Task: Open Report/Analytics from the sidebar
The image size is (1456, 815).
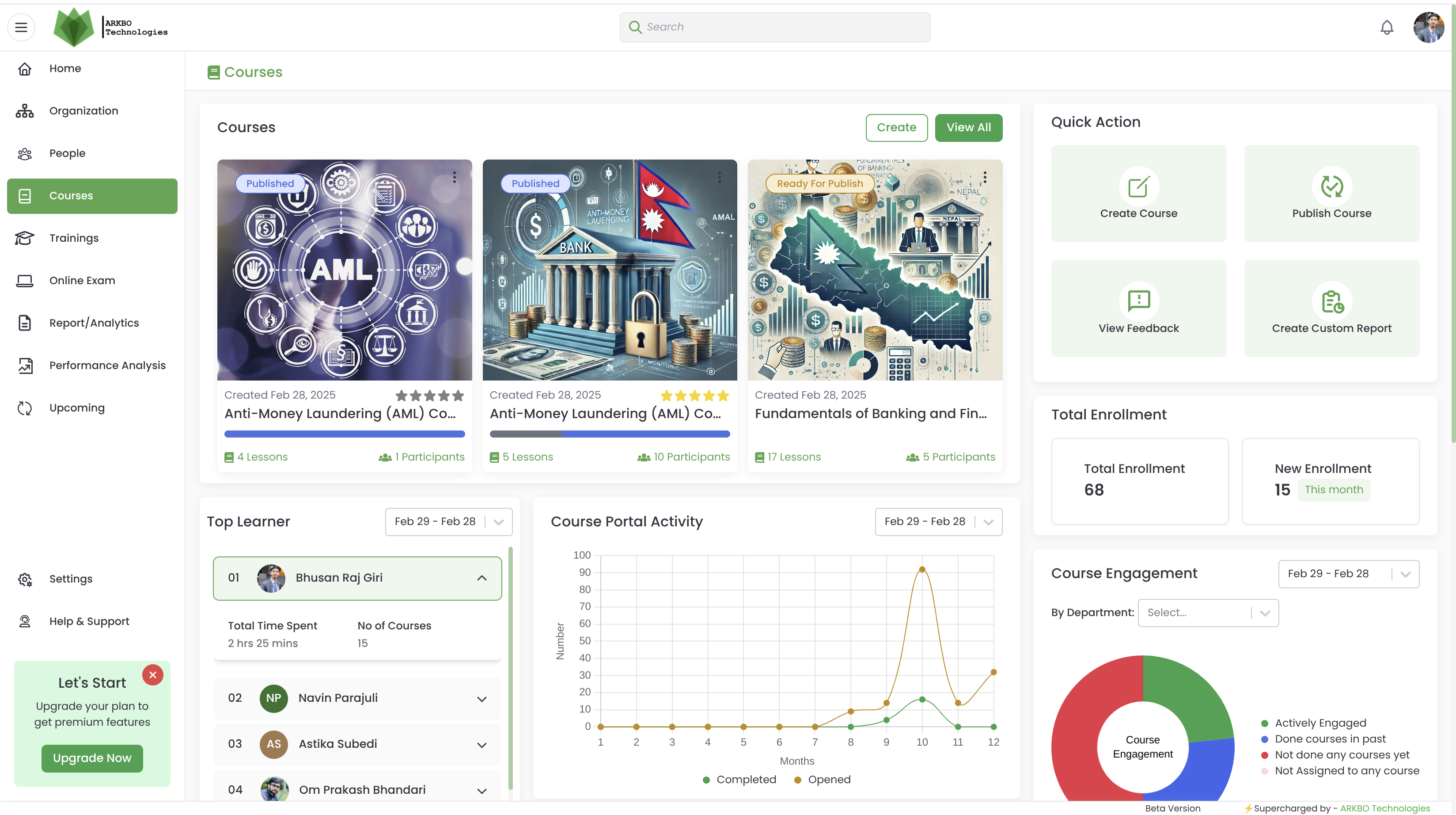Action: coord(94,323)
